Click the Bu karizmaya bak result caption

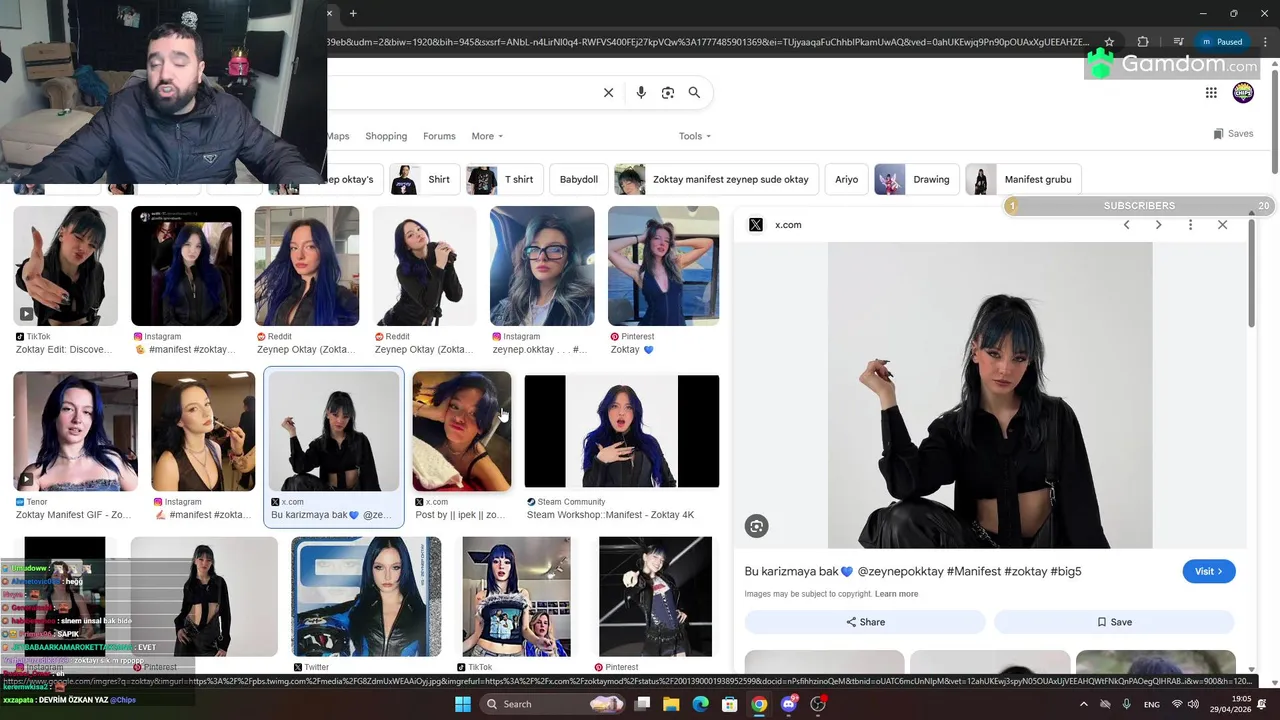click(x=331, y=515)
